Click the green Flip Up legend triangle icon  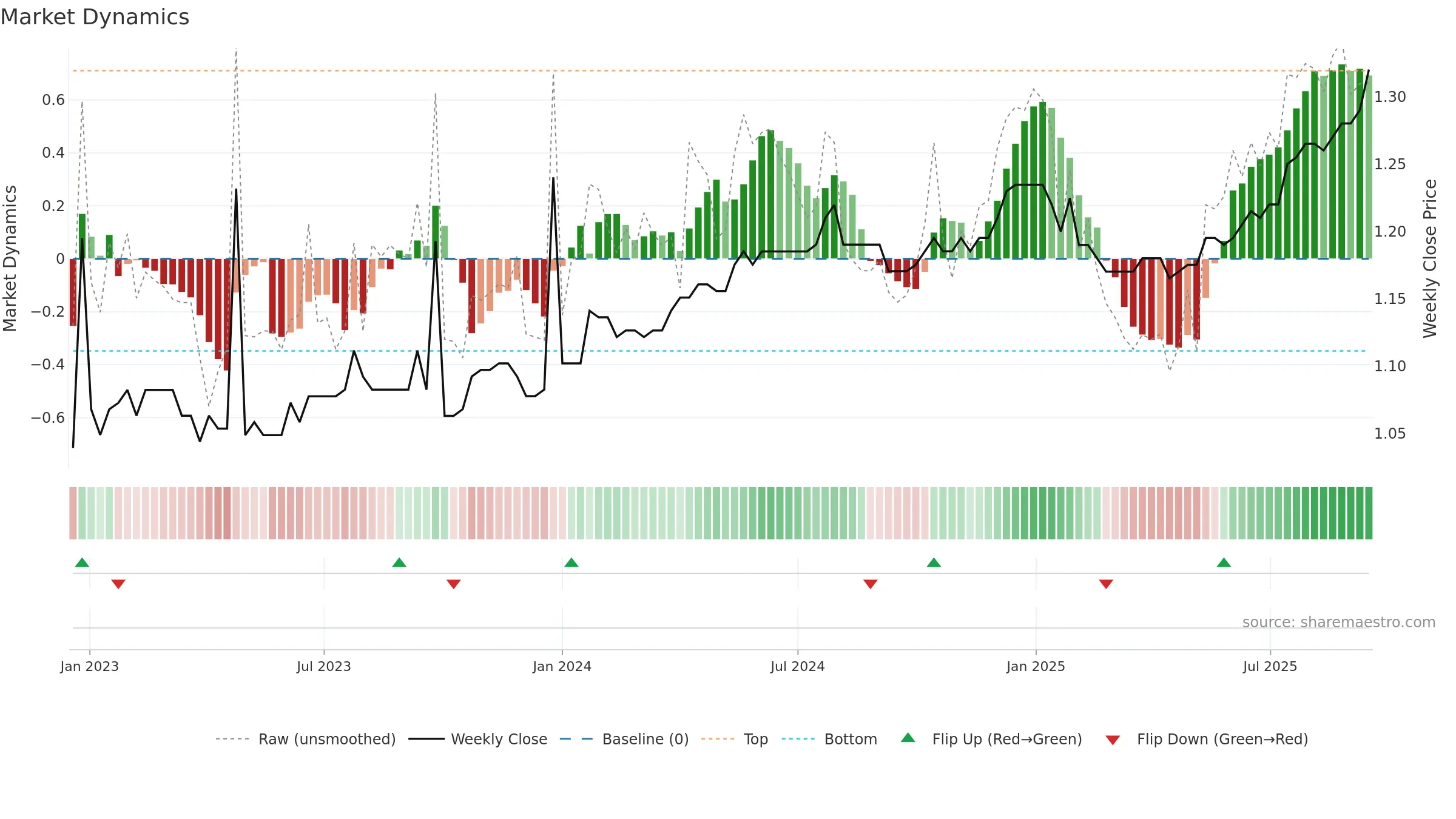908,738
